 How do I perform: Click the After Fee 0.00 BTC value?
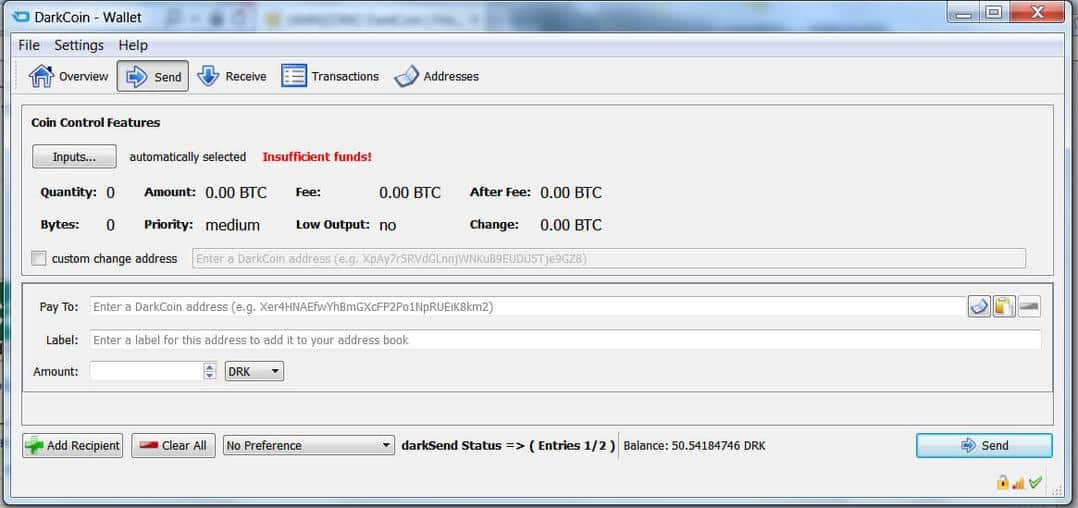pyautogui.click(x=571, y=193)
